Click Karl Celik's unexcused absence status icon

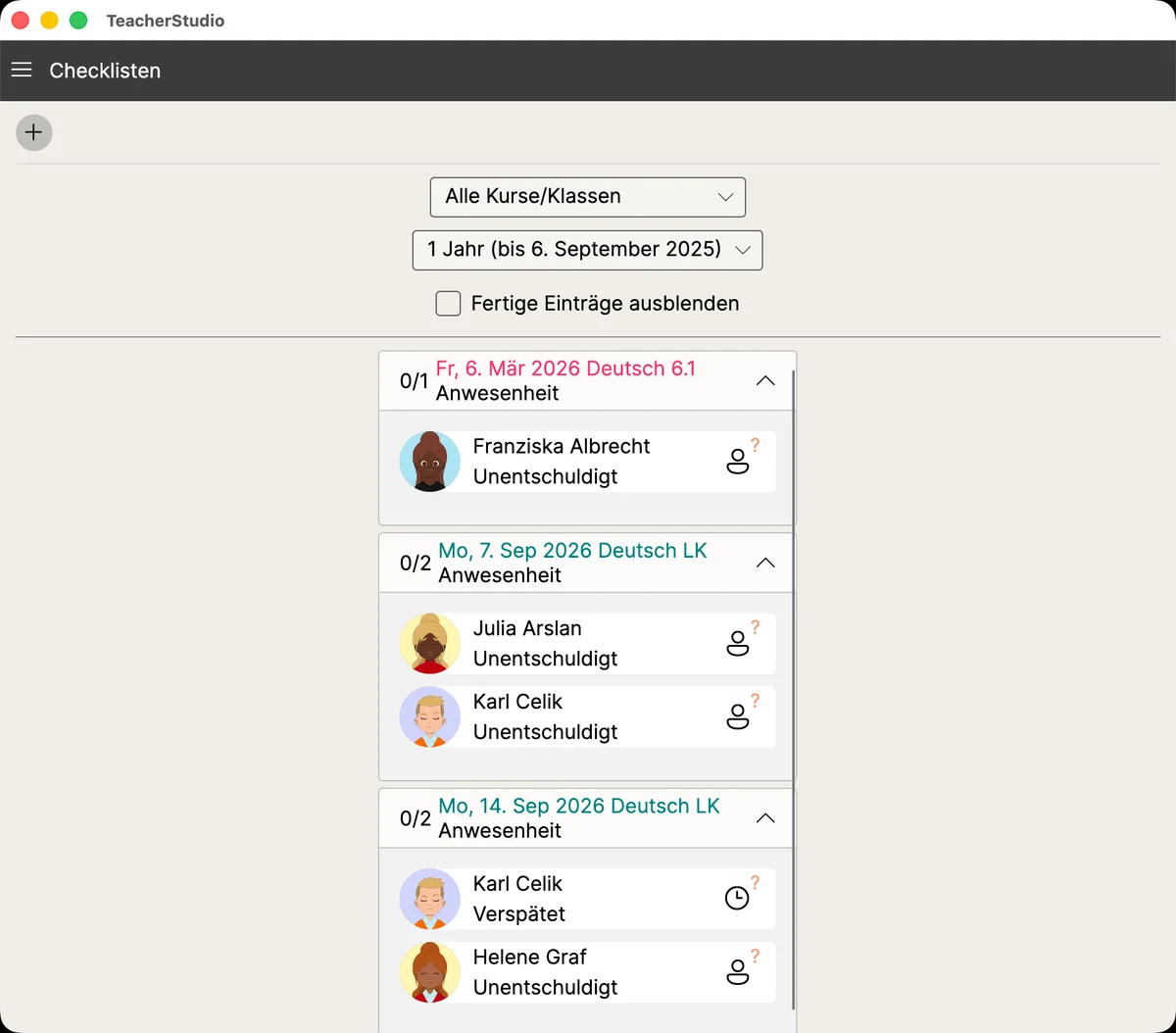pyautogui.click(x=739, y=716)
